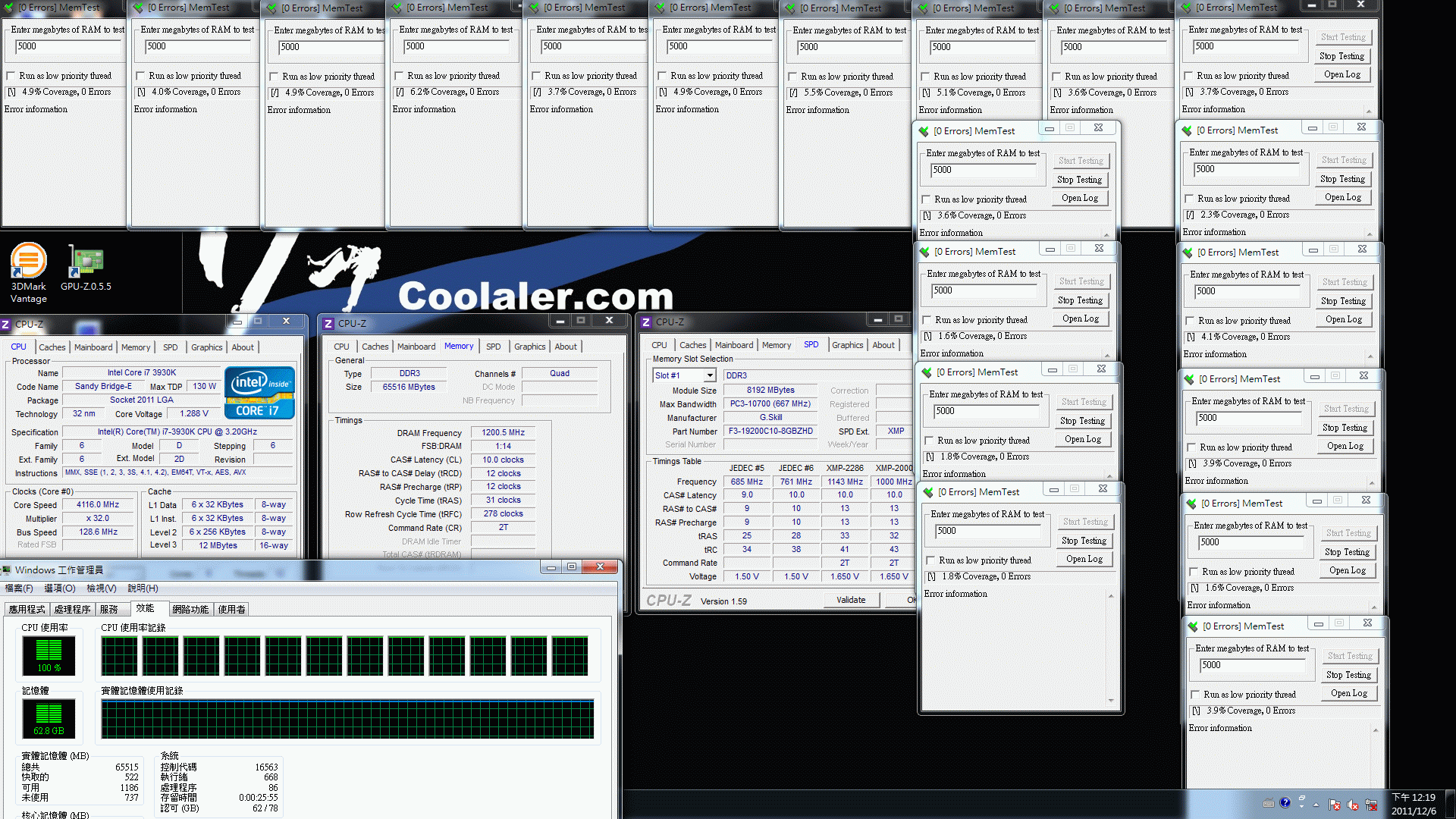Click RAM input field in 6.2% coverage MemTest
The height and width of the screenshot is (819, 1456).
(x=455, y=46)
